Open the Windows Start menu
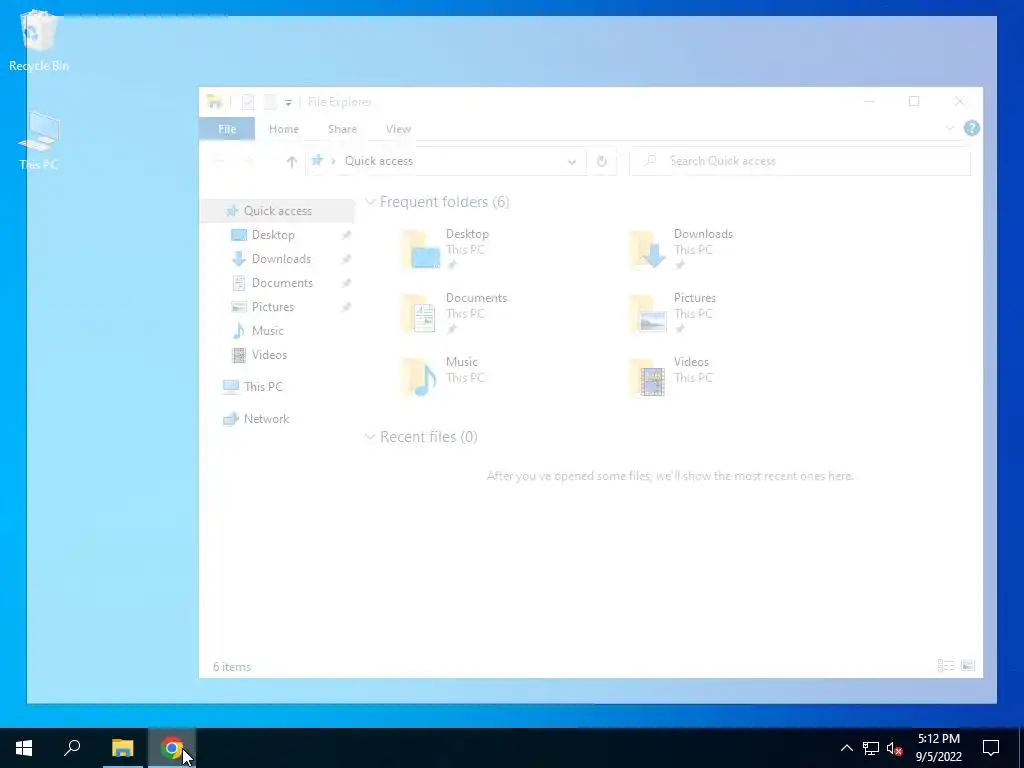1024x768 pixels. [24, 748]
